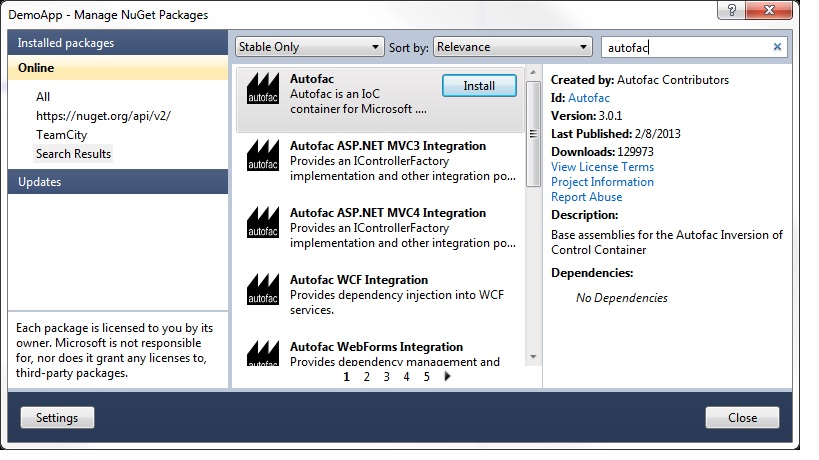Click Created by Autofac Contributors text
Viewport: 819px width, 460px height.
click(x=640, y=80)
